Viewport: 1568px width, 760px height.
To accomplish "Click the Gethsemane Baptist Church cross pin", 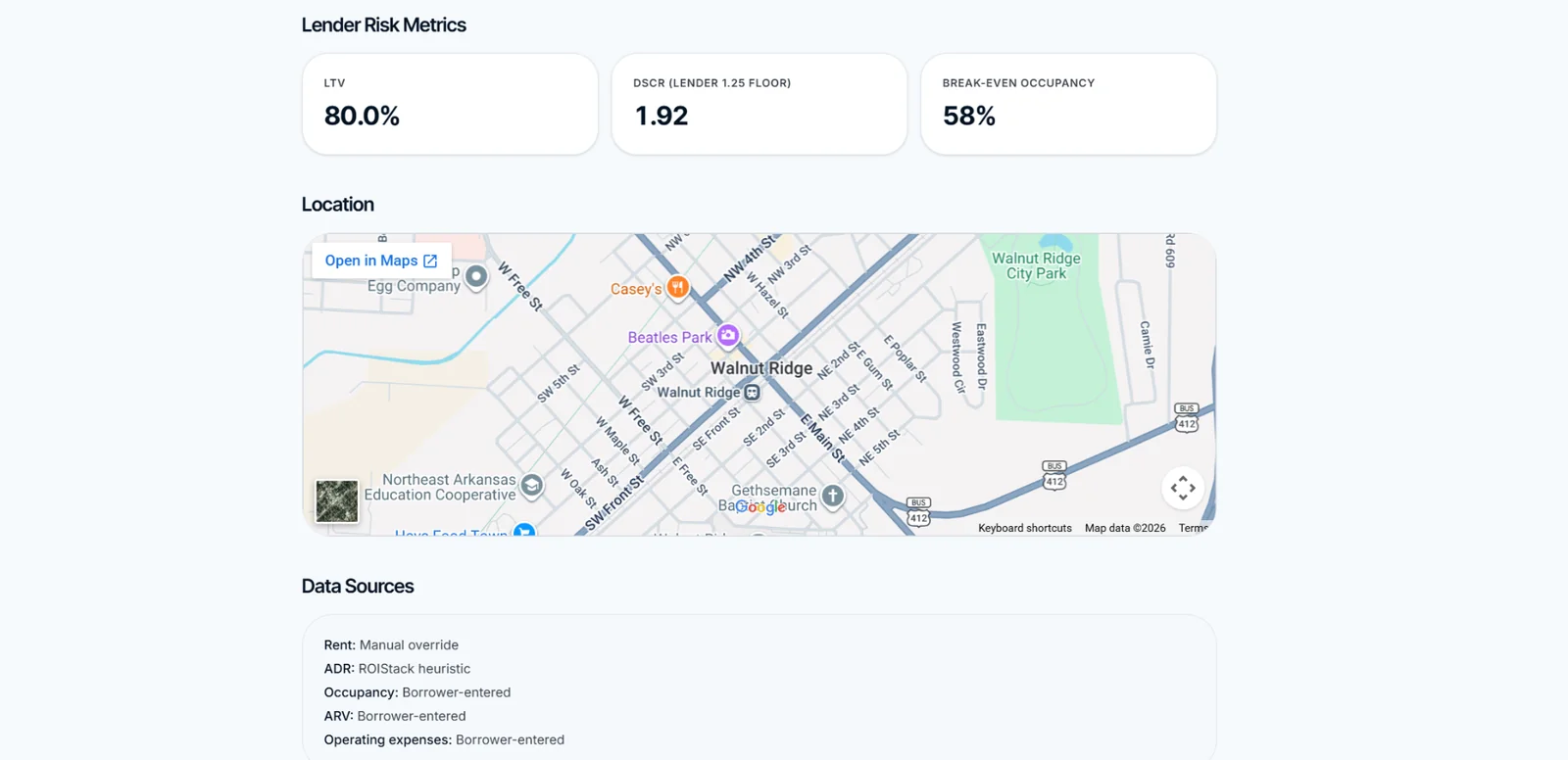I will [833, 497].
